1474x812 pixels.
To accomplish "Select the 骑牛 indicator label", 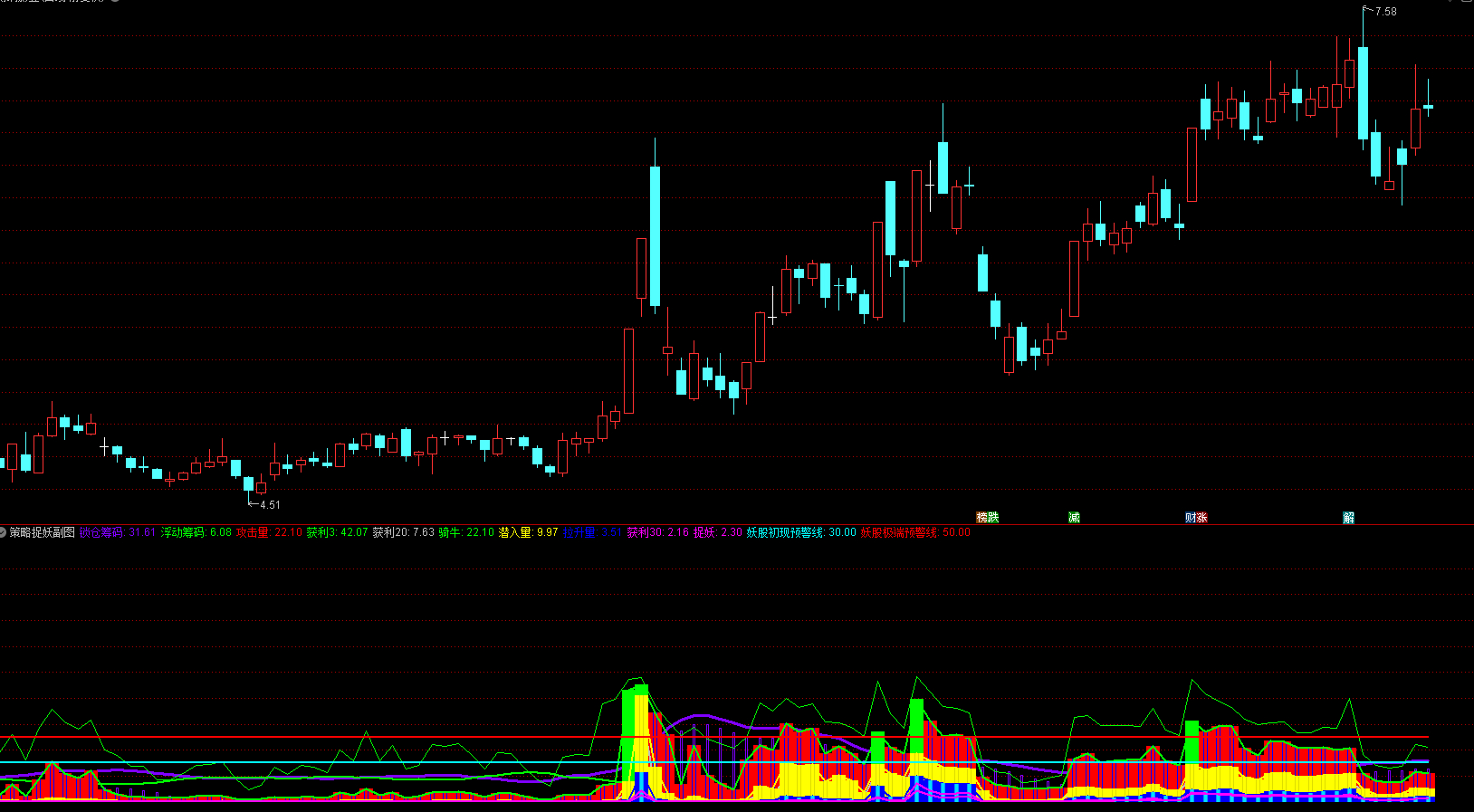I will (450, 532).
